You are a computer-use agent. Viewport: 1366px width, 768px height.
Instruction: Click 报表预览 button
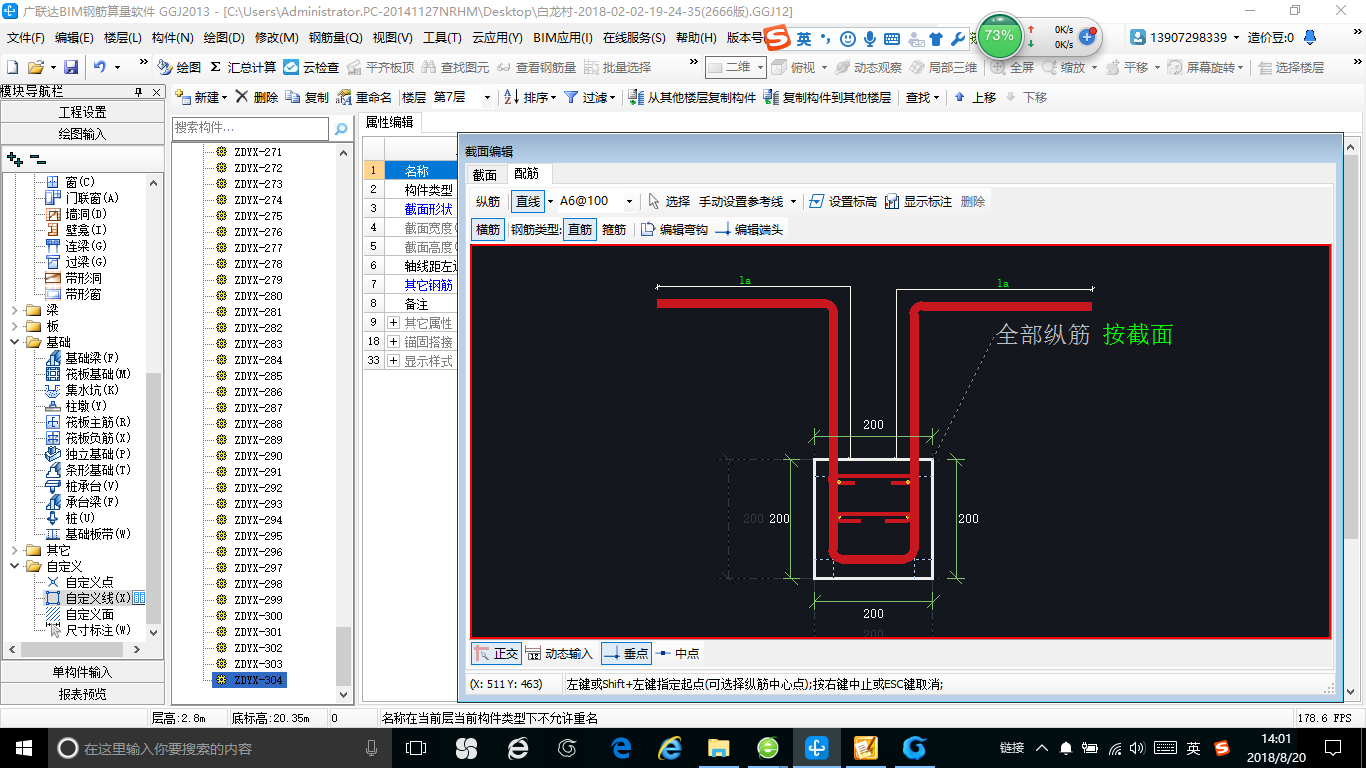82,694
